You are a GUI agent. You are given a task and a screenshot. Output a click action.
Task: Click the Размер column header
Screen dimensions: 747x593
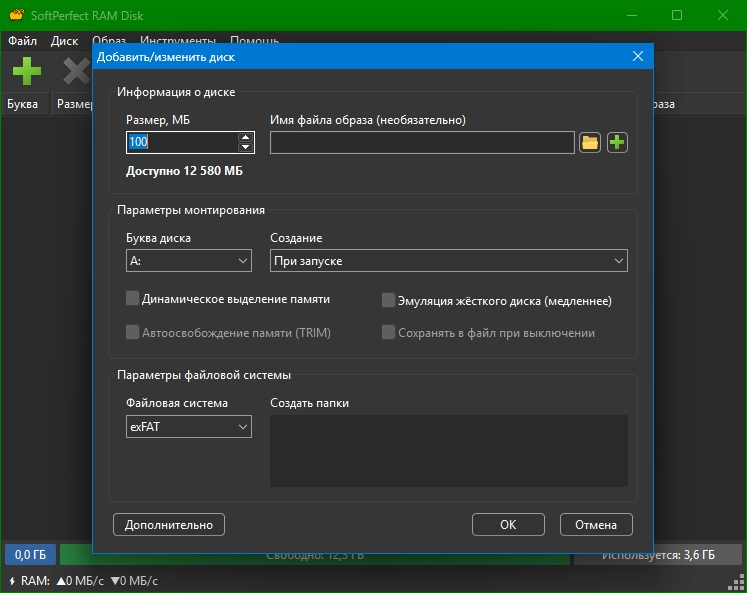72,104
